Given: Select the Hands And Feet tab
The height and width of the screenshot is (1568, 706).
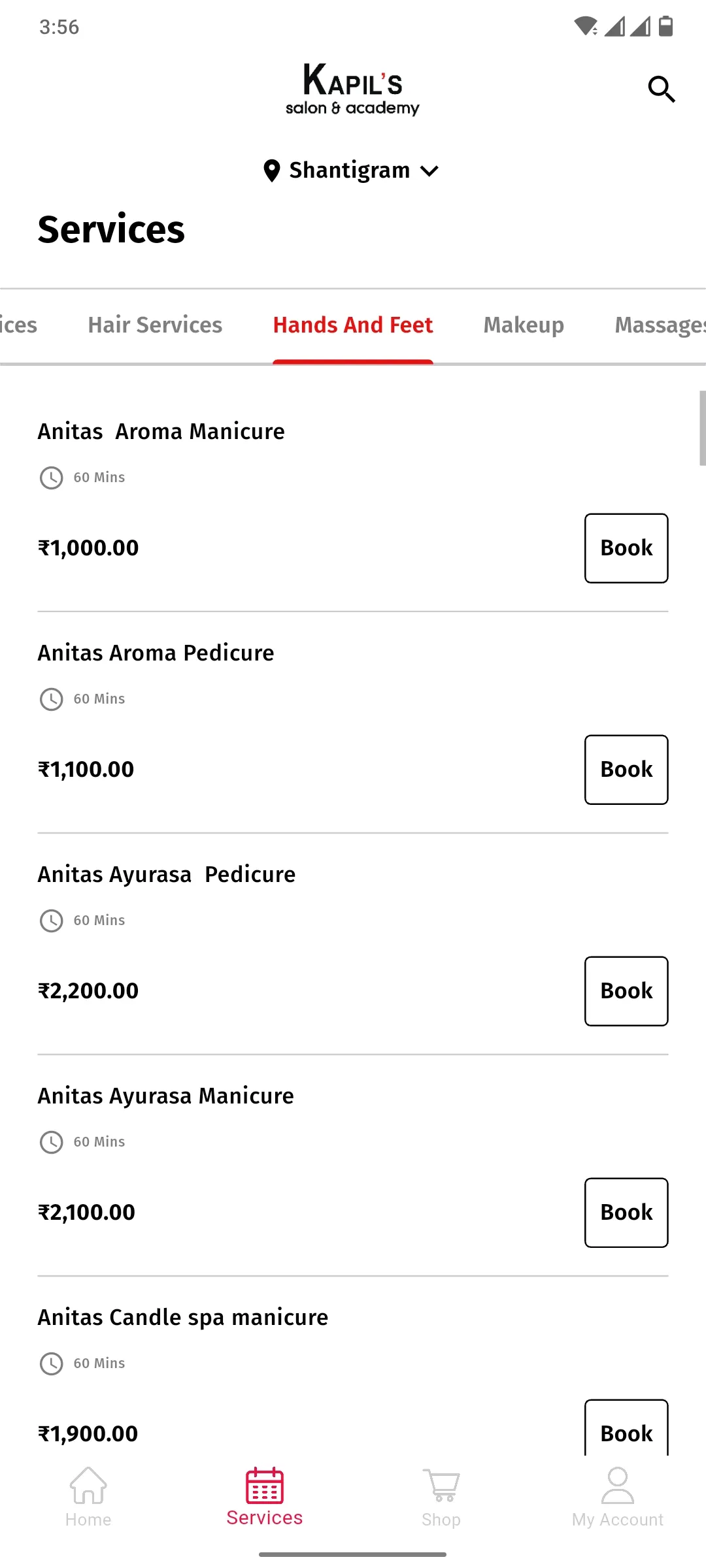Looking at the screenshot, I should pos(353,325).
